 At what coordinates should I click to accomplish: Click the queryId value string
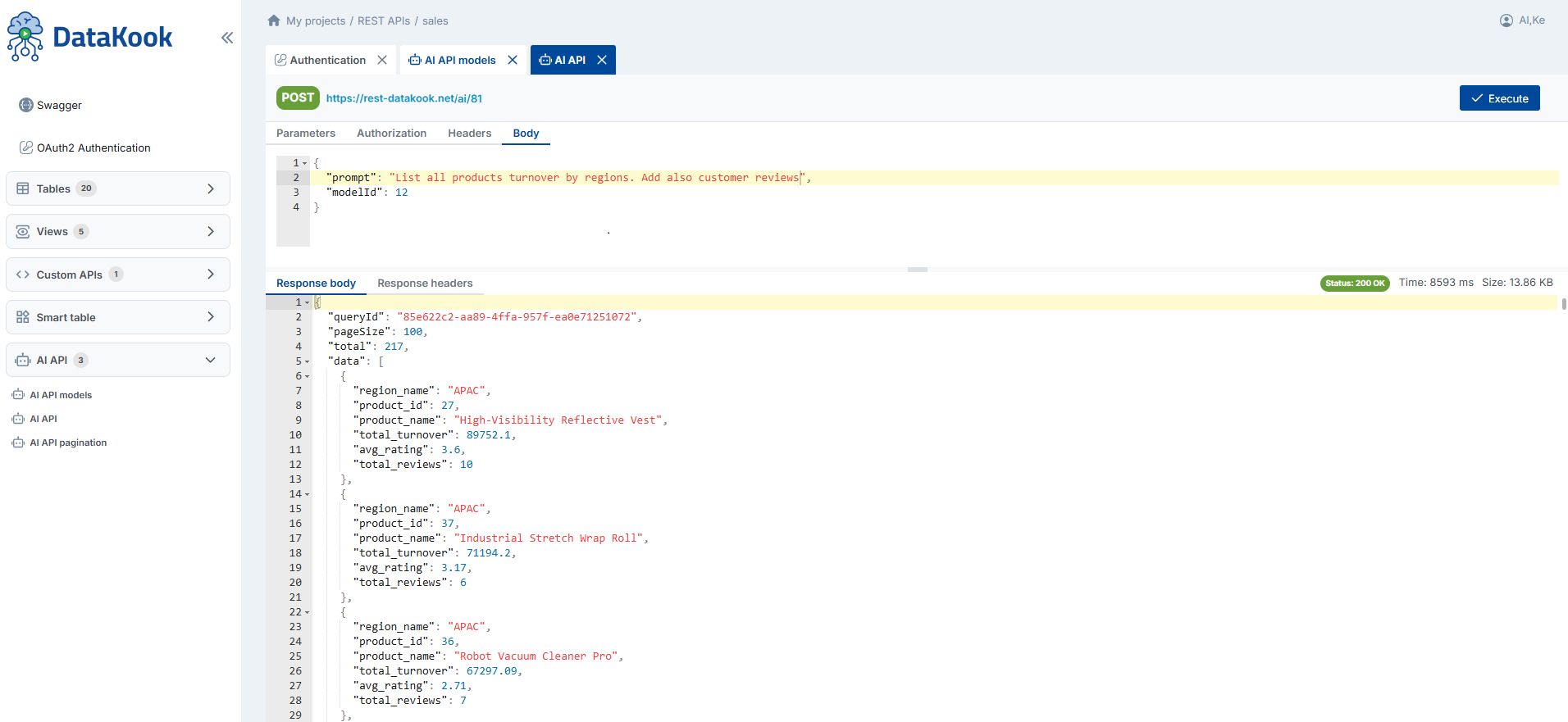pos(517,317)
